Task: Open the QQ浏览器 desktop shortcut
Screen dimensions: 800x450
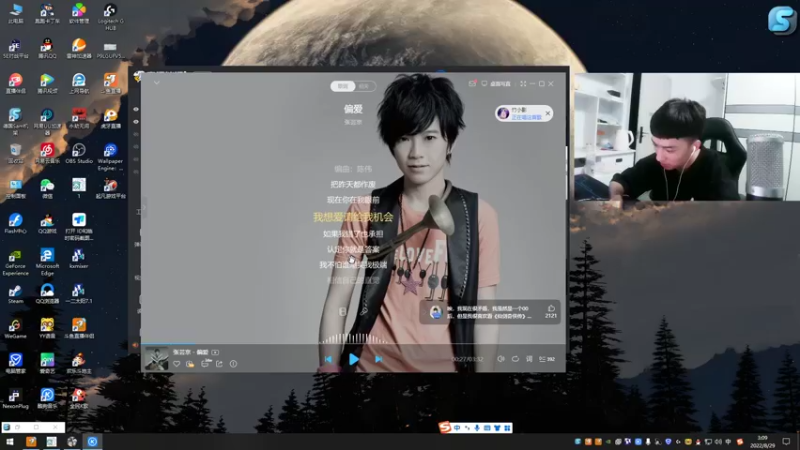Action: click(47, 294)
